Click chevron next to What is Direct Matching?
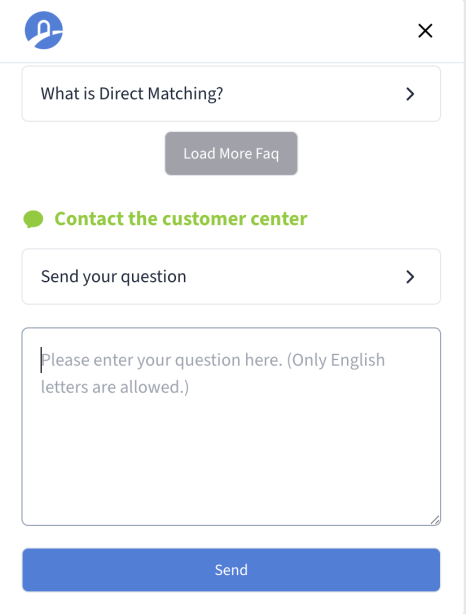 pyautogui.click(x=410, y=94)
